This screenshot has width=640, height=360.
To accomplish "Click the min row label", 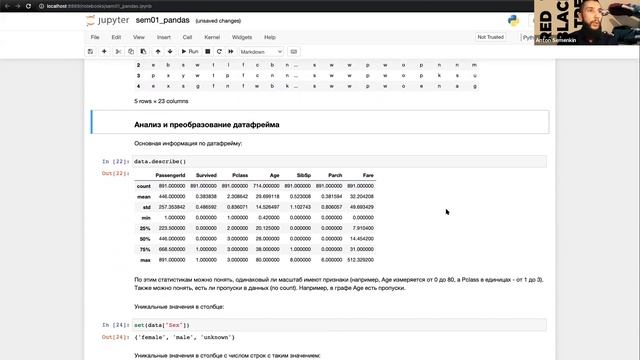I will point(146,218).
